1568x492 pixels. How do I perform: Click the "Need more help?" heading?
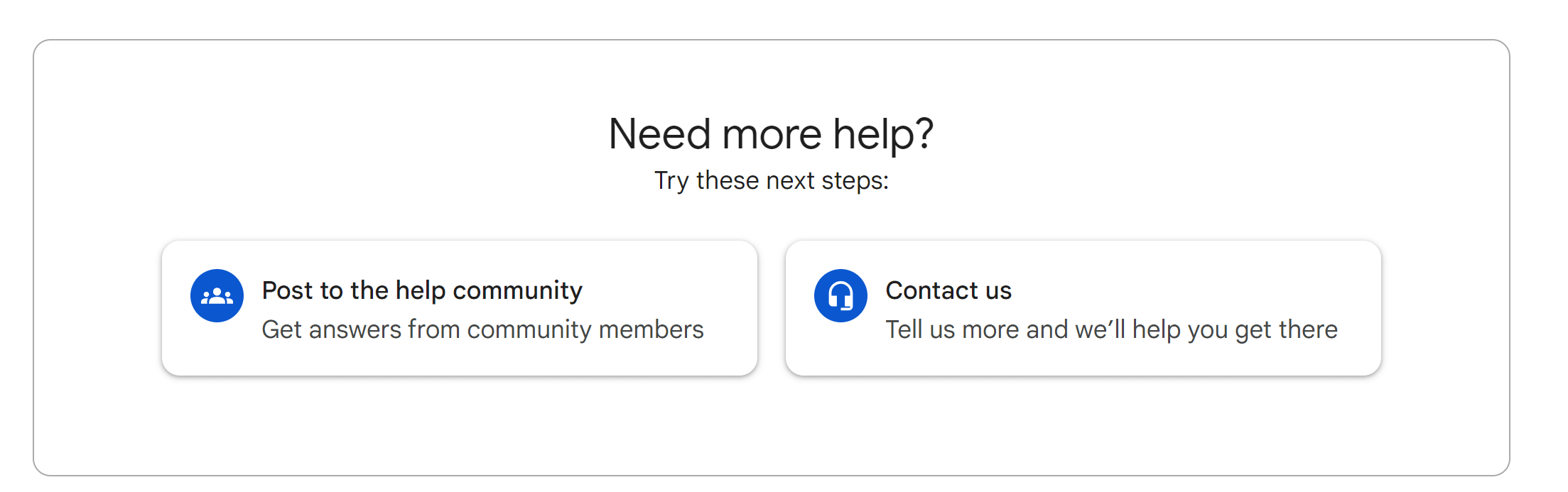(771, 133)
